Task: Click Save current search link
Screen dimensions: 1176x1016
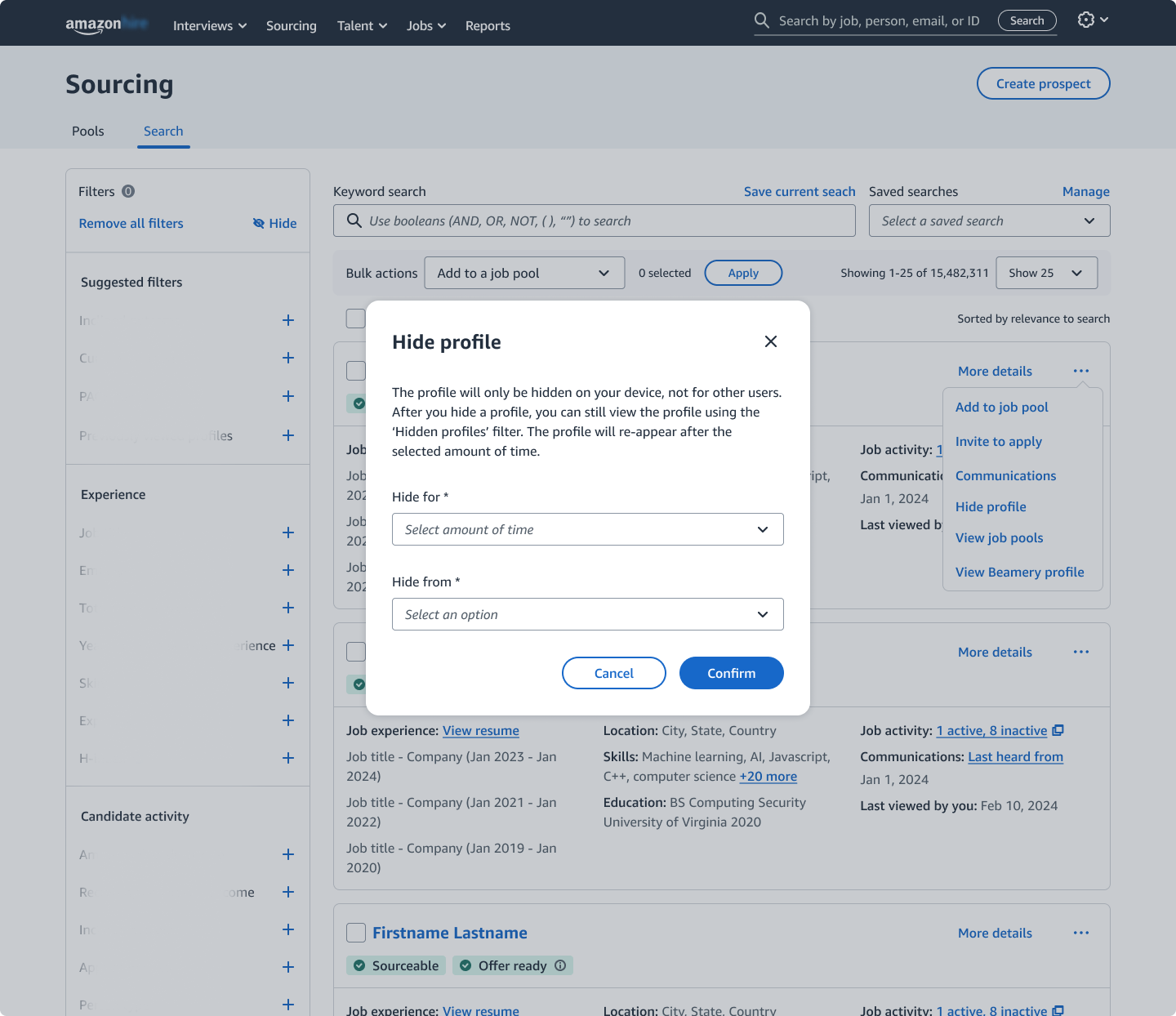Action: (800, 191)
